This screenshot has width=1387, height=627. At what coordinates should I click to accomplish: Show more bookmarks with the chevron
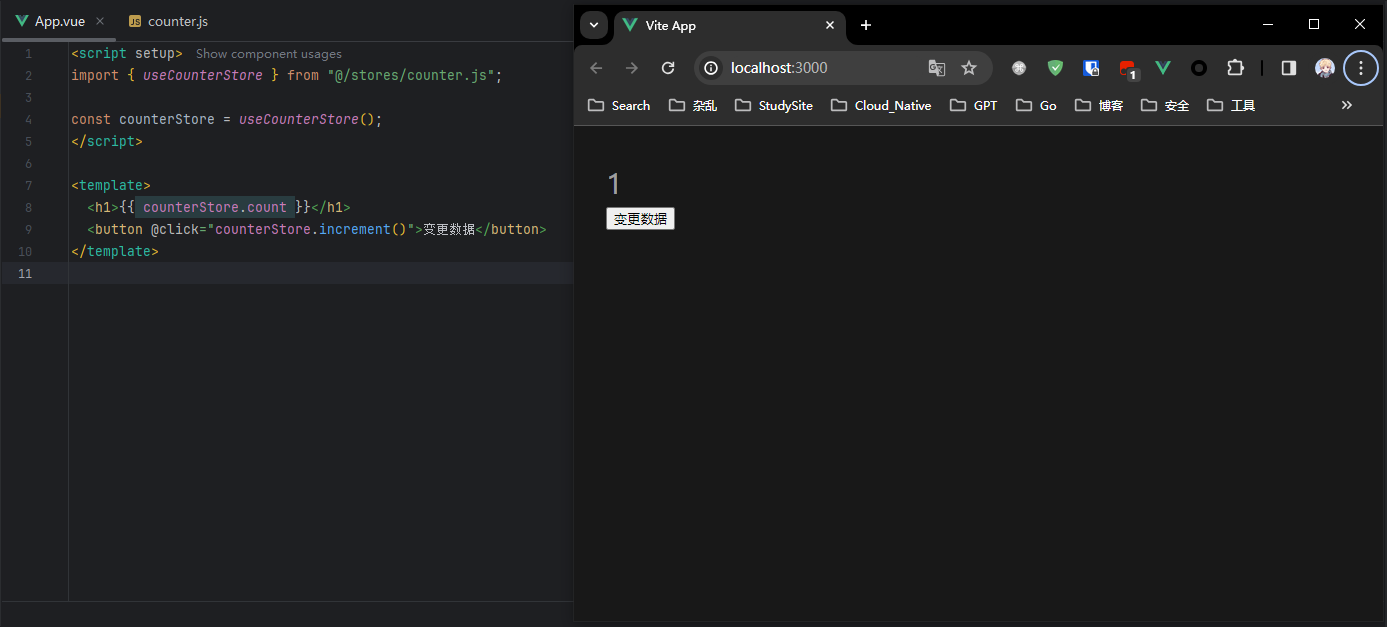click(1347, 105)
